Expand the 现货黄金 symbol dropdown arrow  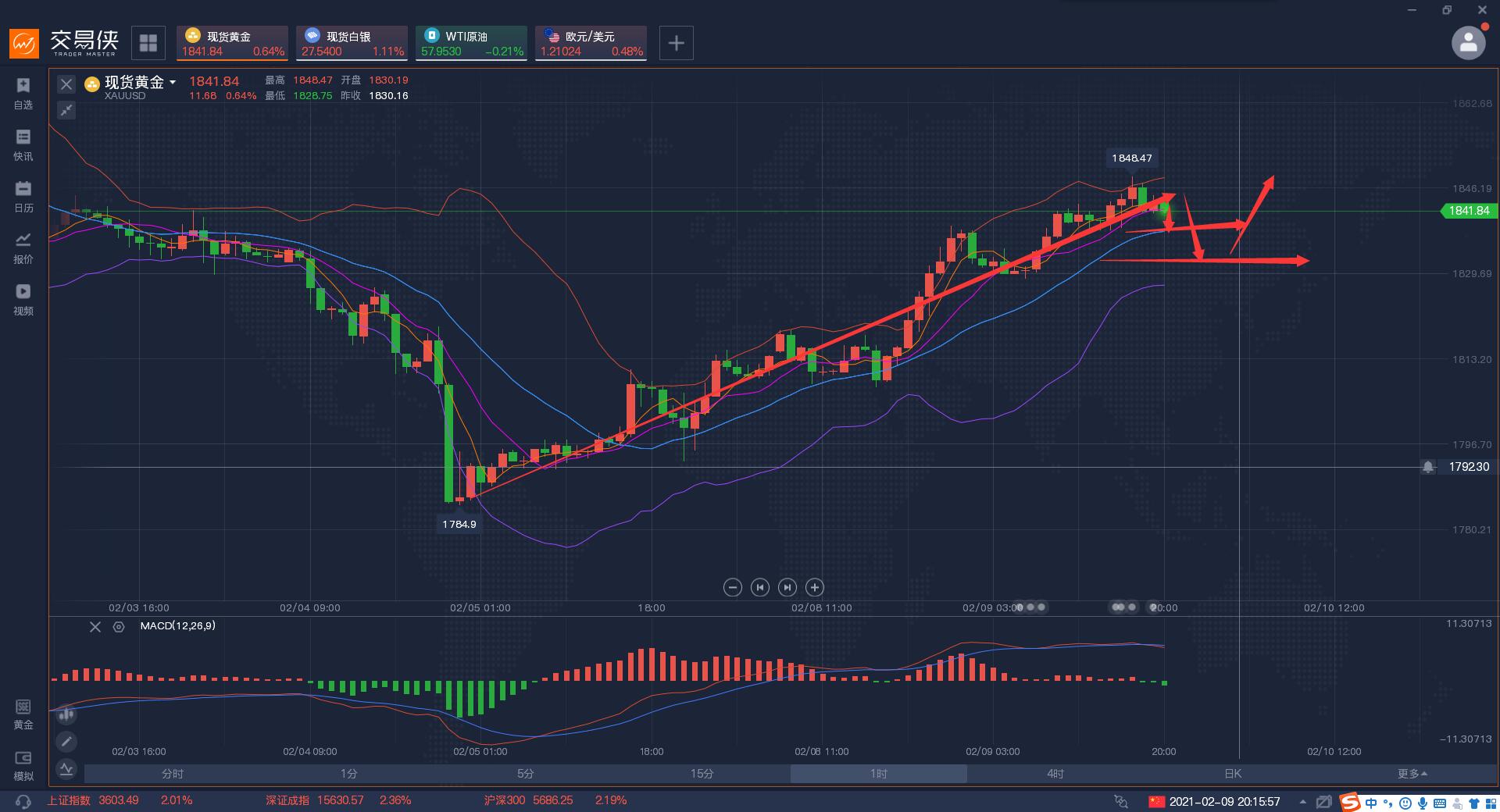click(173, 82)
